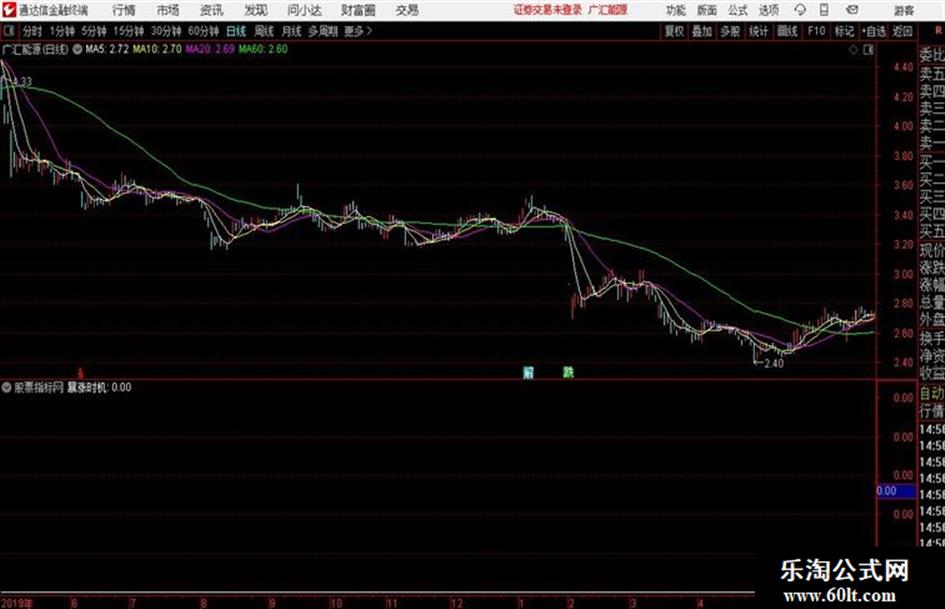Viewport: 945px width, 609px height.
Task: Click the F10 company info button
Action: [x=816, y=31]
